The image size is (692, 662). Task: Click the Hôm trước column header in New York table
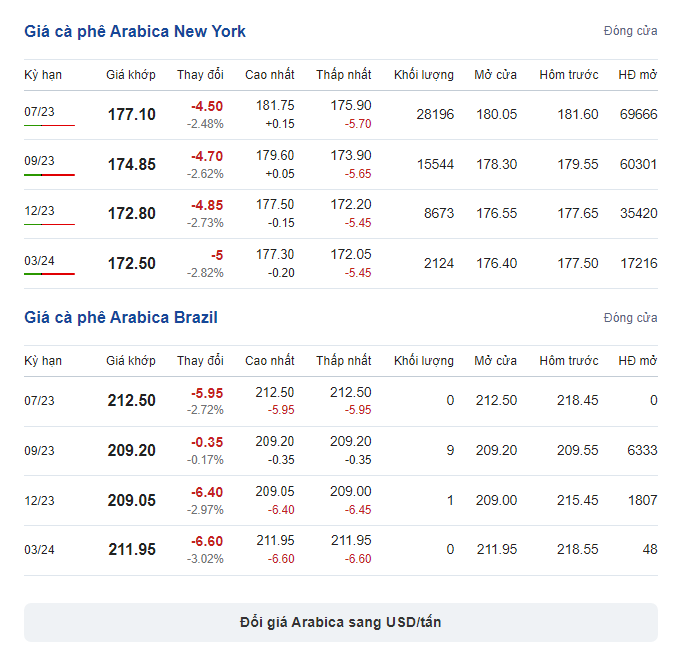(x=569, y=75)
